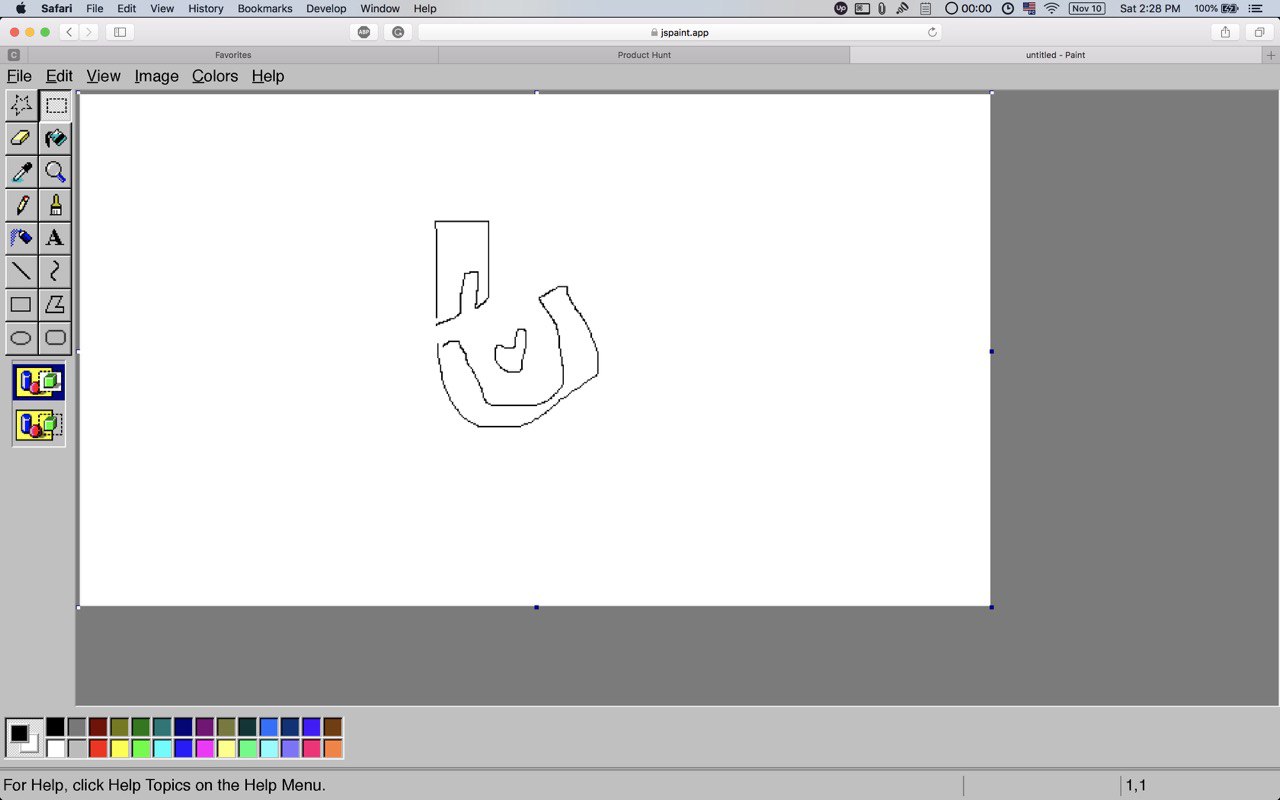1280x800 pixels.
Task: Click the foreground/background color indicator box
Action: pyautogui.click(x=24, y=738)
